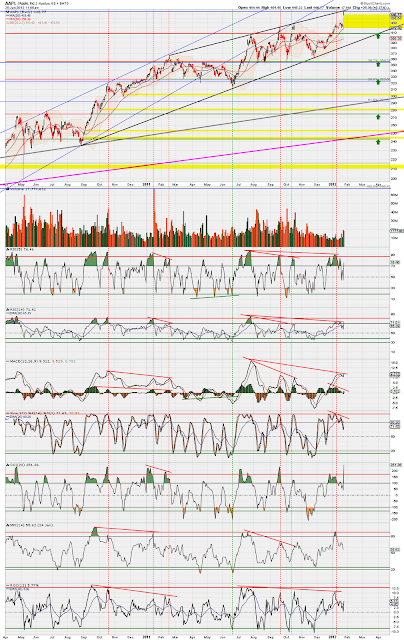404x640 pixels.
Task: Select the ROC(12) indicator label
Action: tap(22, 585)
